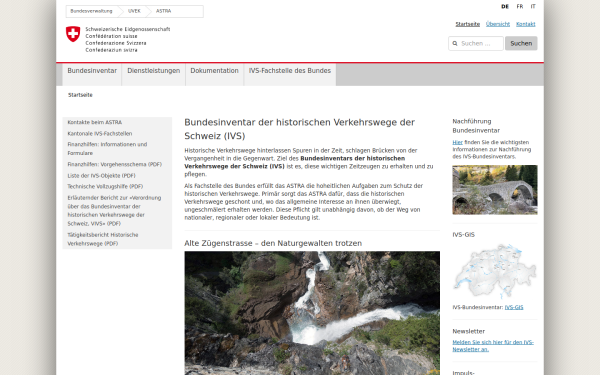Click the waterfall gorge photo
Viewport: 600px width, 375px height.
click(x=312, y=313)
